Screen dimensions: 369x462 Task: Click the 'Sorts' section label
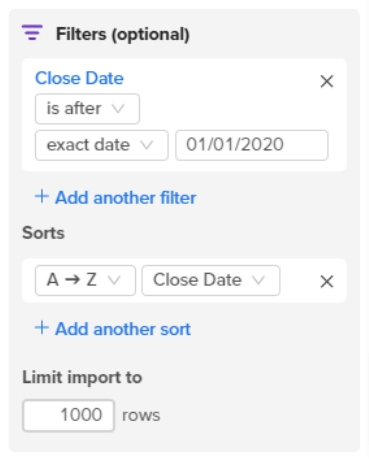(43, 233)
